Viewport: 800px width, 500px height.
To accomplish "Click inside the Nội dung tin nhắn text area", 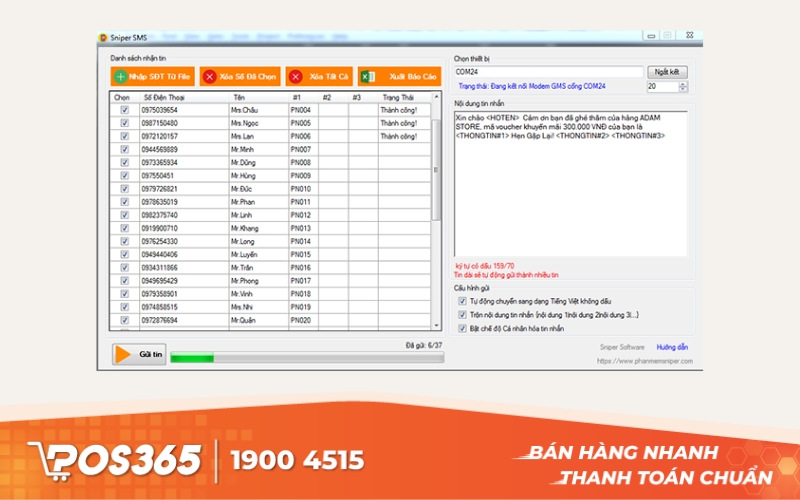I will point(570,184).
